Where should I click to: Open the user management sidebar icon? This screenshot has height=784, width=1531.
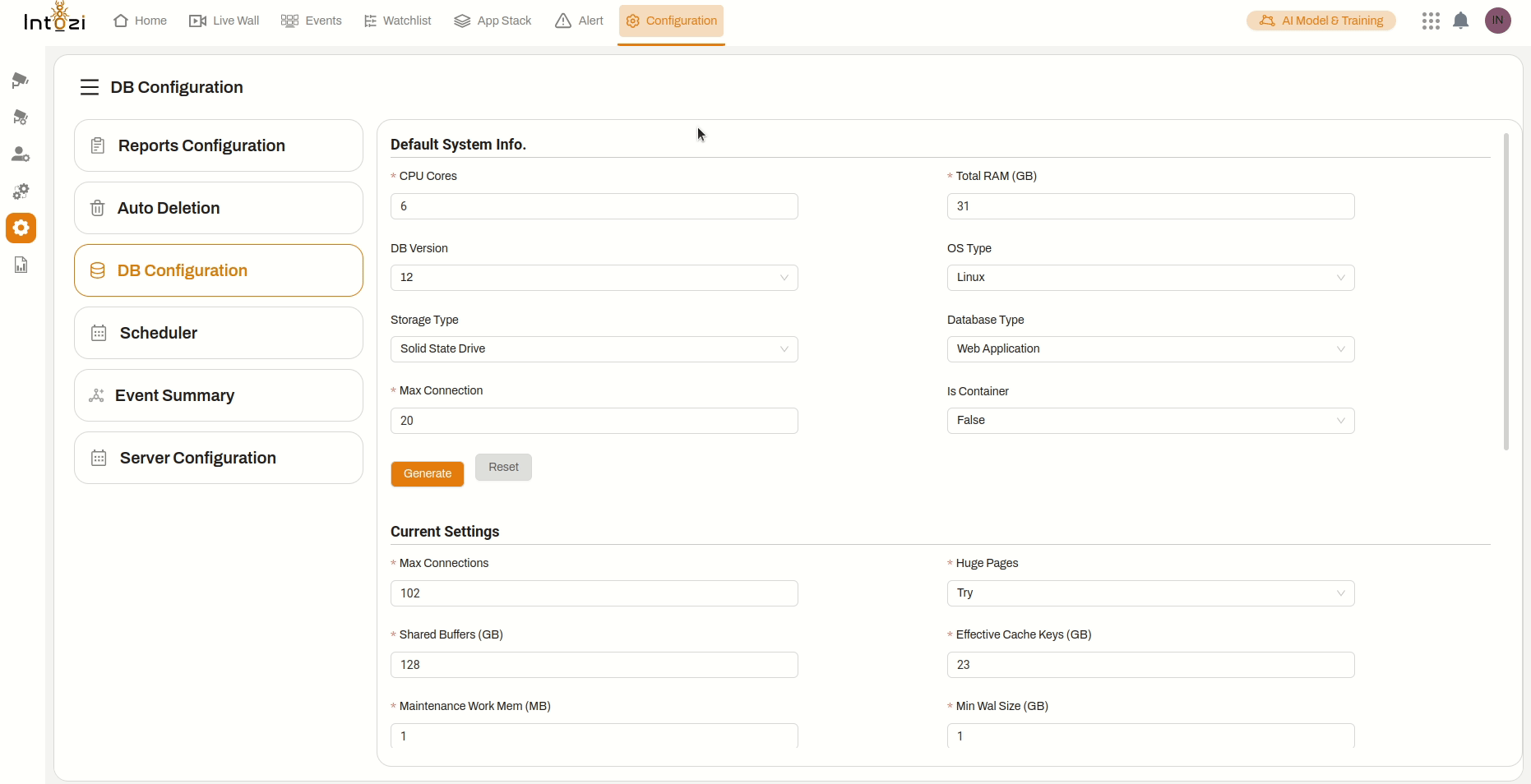point(21,154)
